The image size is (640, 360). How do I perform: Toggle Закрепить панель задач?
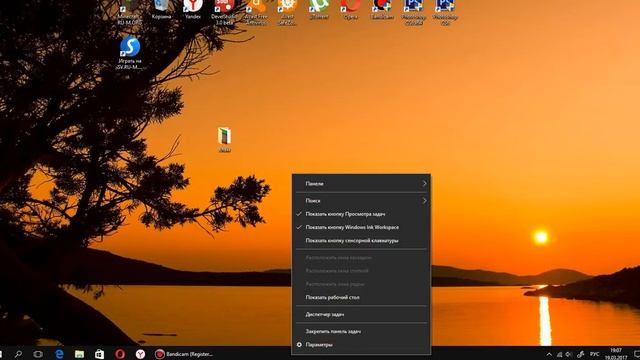(x=361, y=331)
